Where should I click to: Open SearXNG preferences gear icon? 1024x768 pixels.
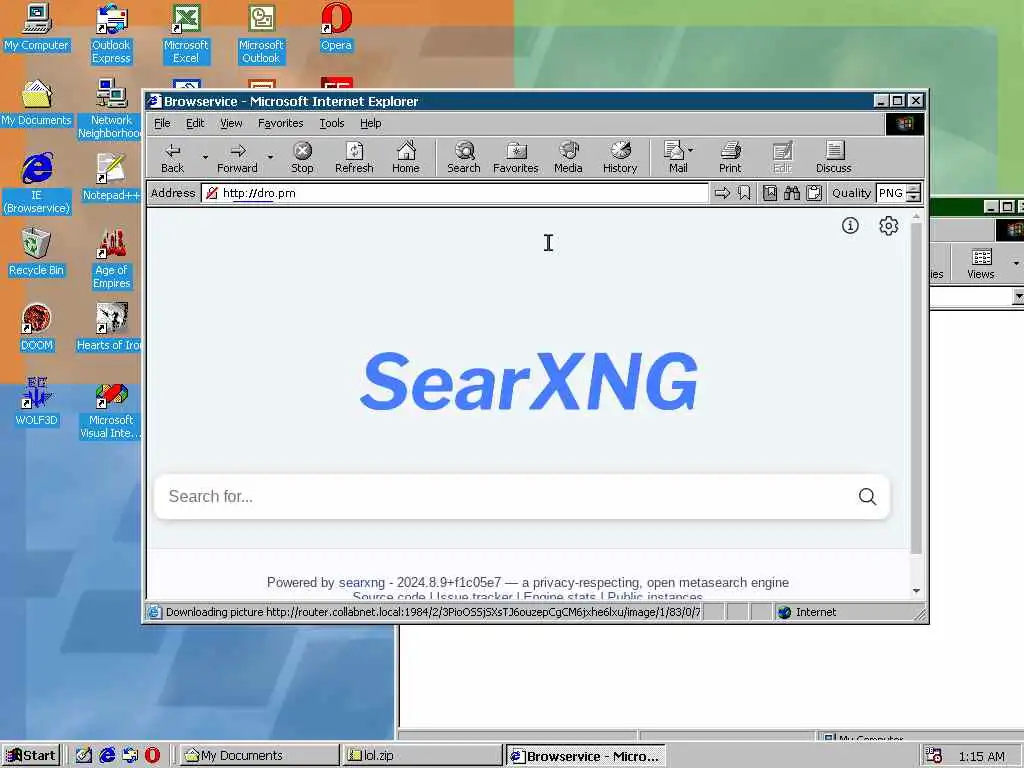click(x=888, y=225)
